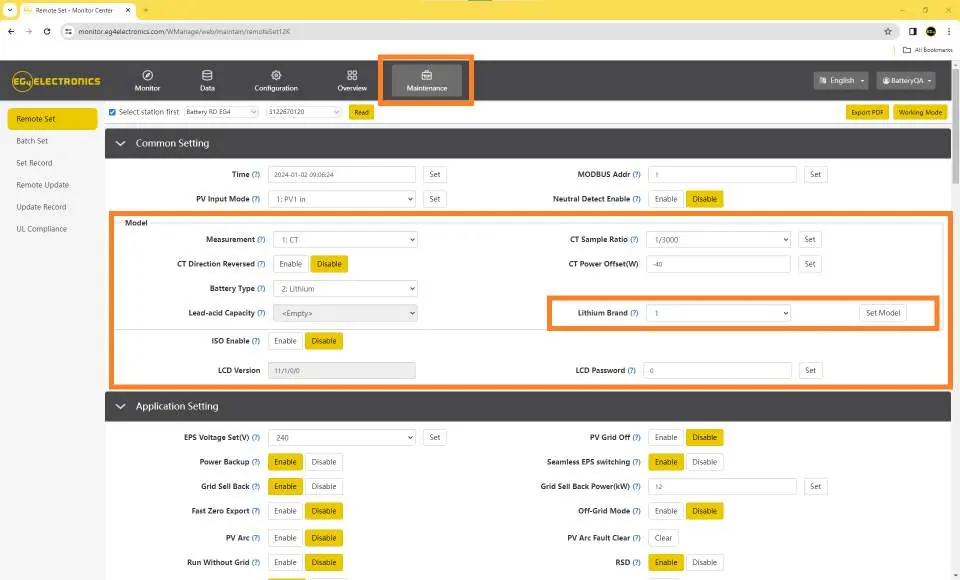Open BatteryQA user menu

[x=906, y=80]
